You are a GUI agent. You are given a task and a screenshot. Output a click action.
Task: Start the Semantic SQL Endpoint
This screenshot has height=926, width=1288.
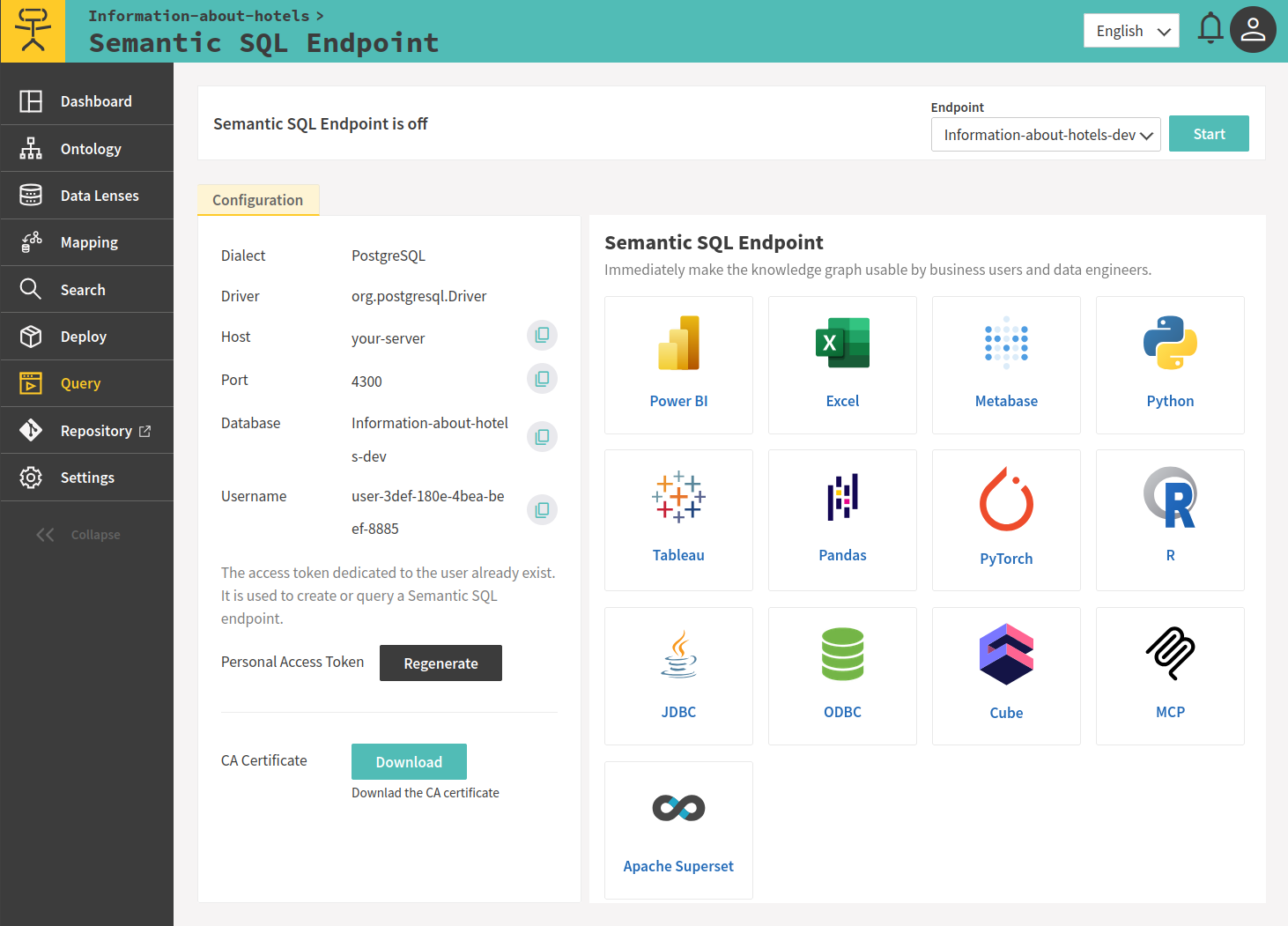[x=1209, y=134]
